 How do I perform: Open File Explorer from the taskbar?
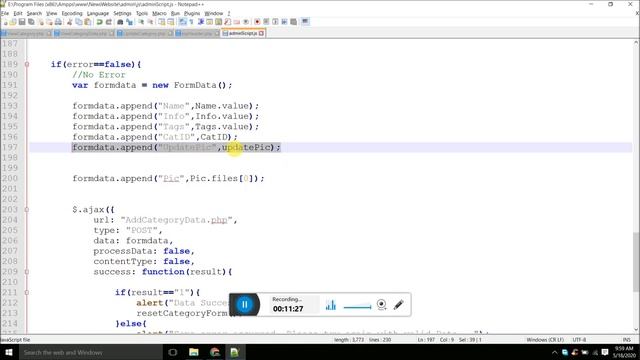tap(194, 352)
